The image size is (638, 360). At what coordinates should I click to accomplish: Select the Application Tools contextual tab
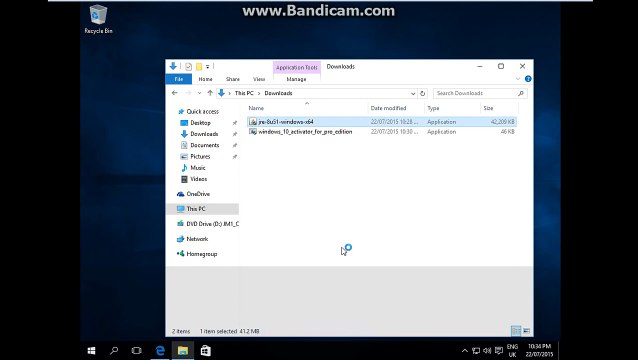click(x=297, y=68)
